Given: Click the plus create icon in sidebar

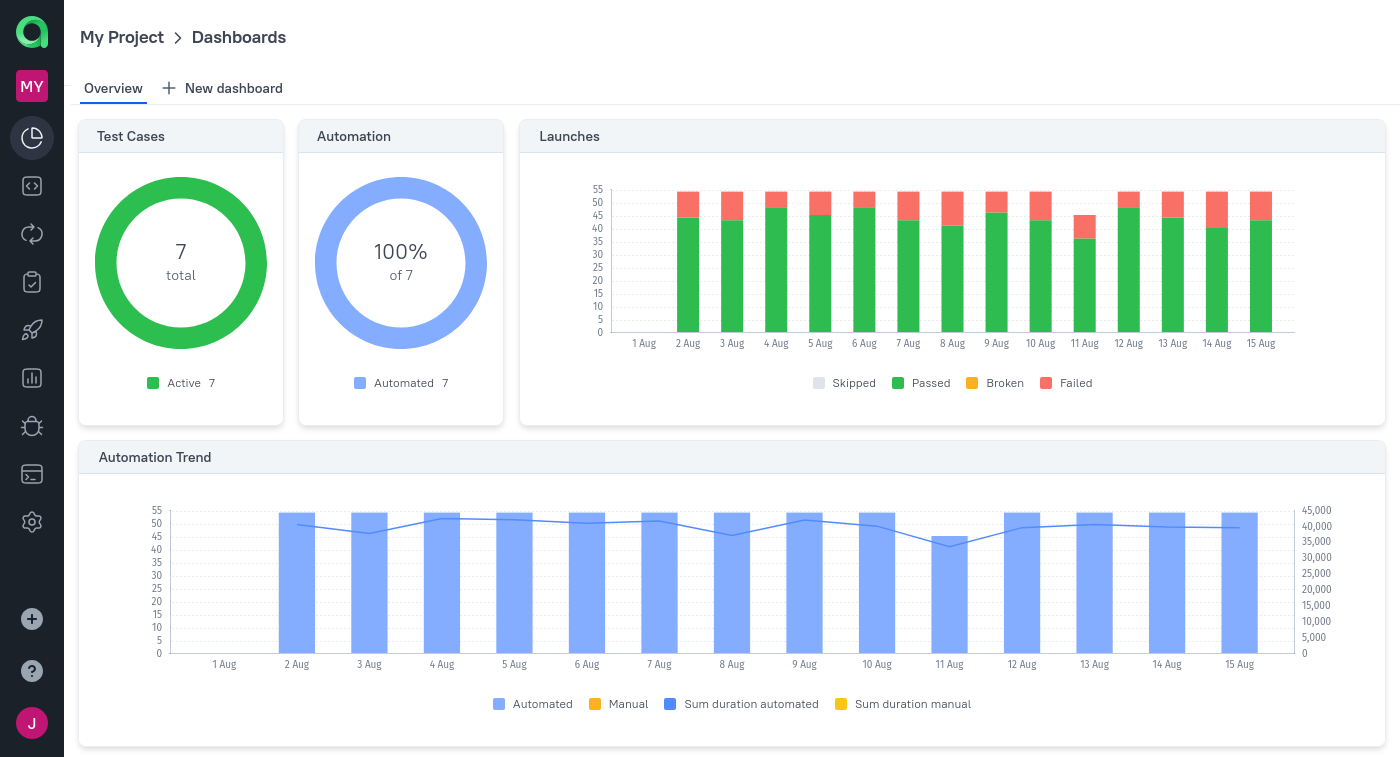Looking at the screenshot, I should coord(32,619).
